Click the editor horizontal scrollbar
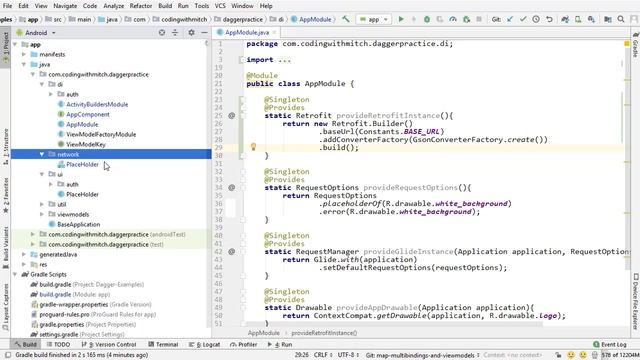Image resolution: width=640 pixels, height=360 pixels. [x=394, y=324]
